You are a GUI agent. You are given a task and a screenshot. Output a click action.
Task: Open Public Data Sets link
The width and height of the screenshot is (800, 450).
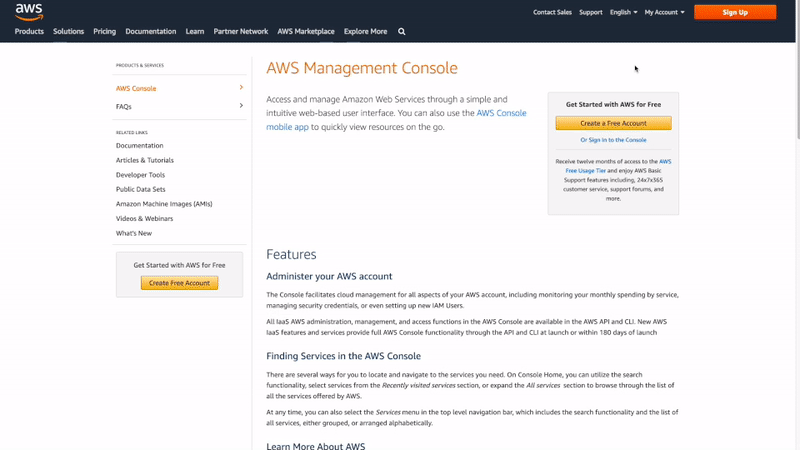tap(140, 189)
